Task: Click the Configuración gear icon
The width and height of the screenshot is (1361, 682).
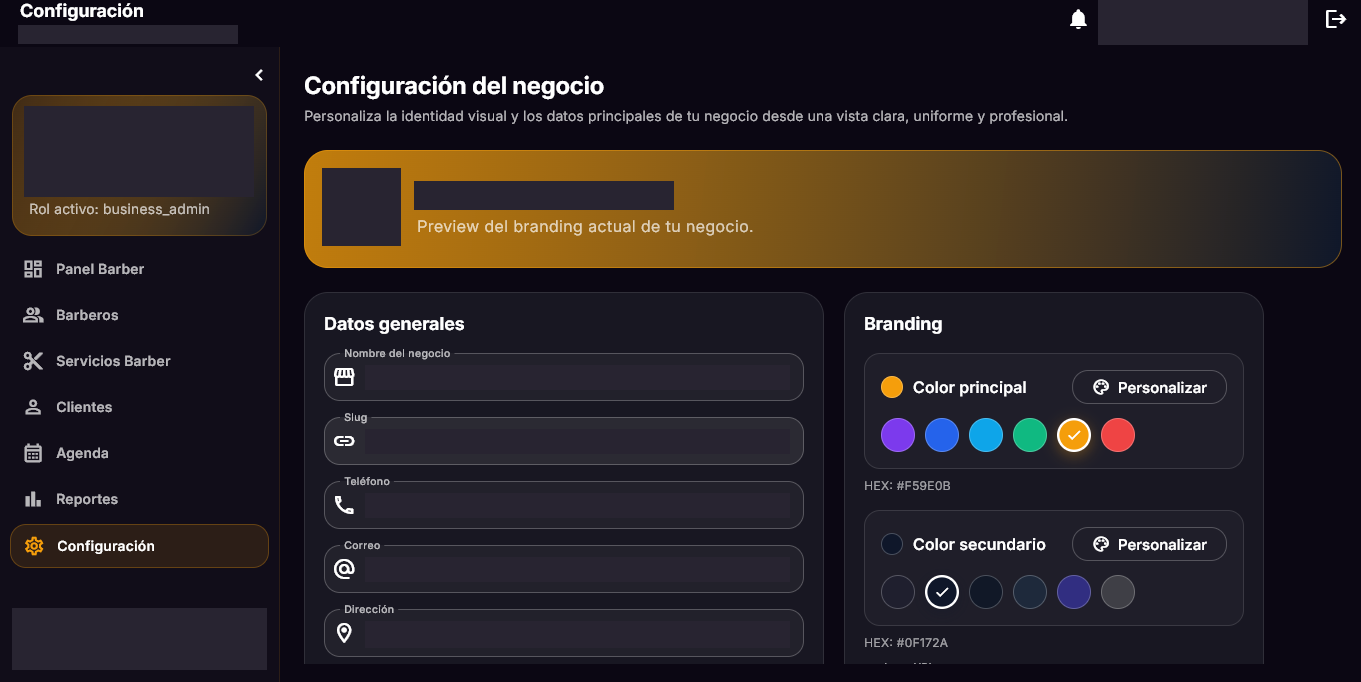Action: tap(34, 546)
